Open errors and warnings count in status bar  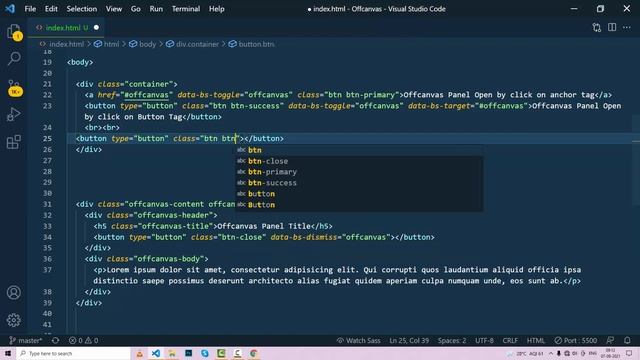83,340
